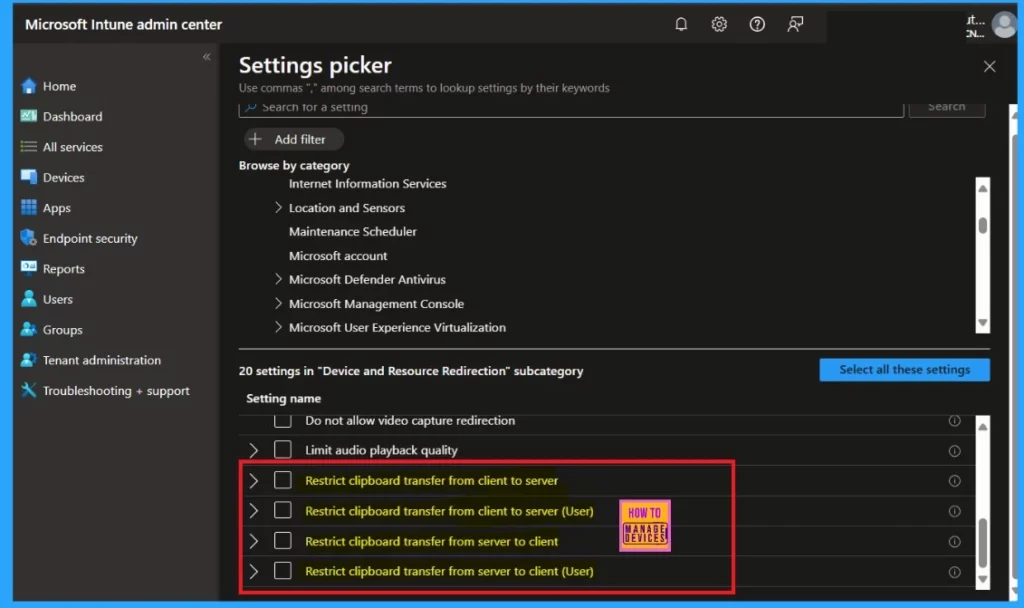This screenshot has width=1024, height=608.
Task: Click the Devices monitor icon in sidebar
Action: [29, 177]
